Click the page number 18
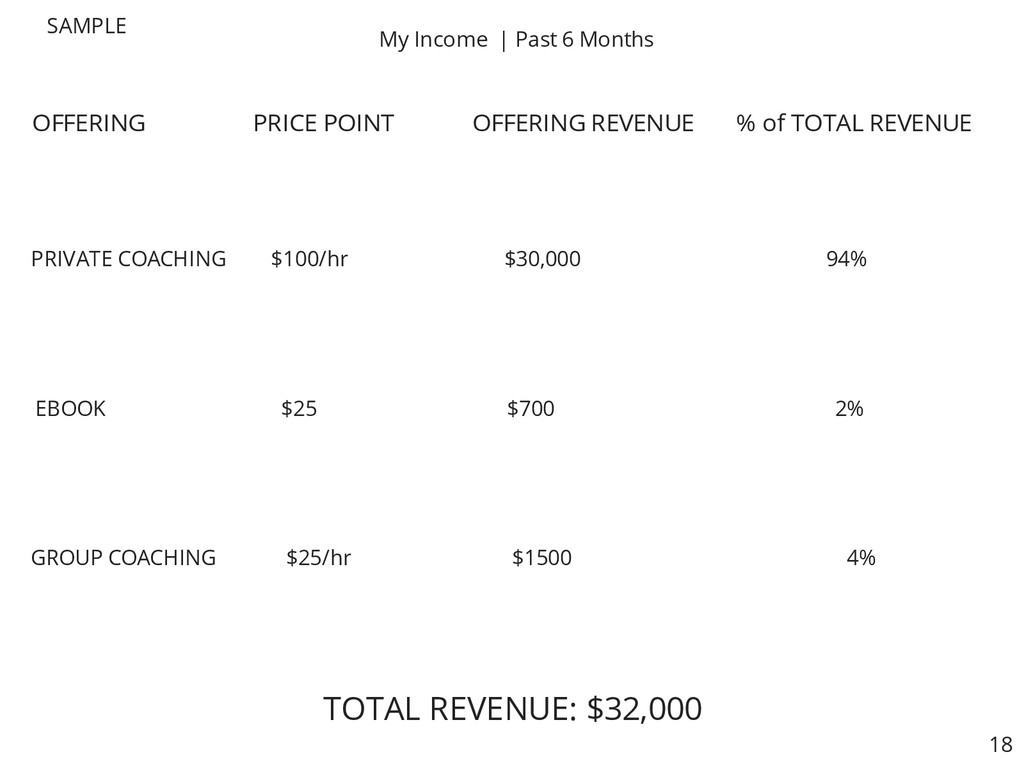This screenshot has width=1024, height=768. pos(1000,744)
